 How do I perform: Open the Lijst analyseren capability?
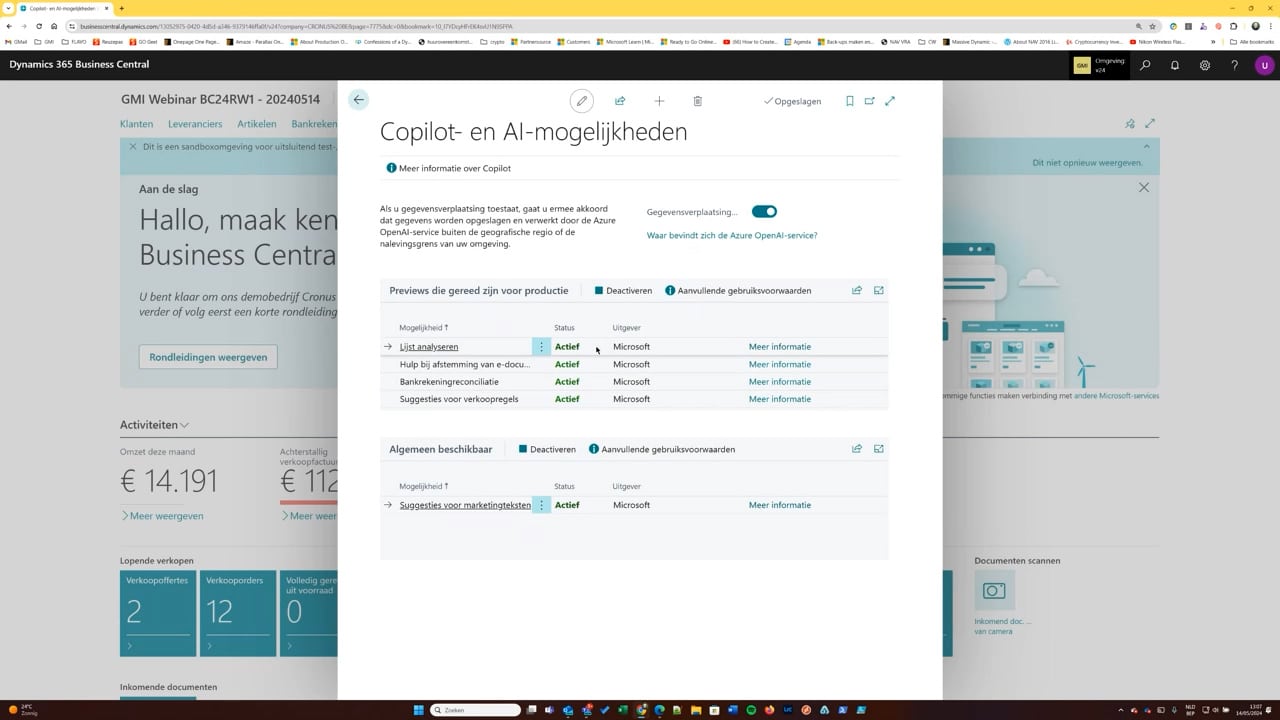(429, 347)
